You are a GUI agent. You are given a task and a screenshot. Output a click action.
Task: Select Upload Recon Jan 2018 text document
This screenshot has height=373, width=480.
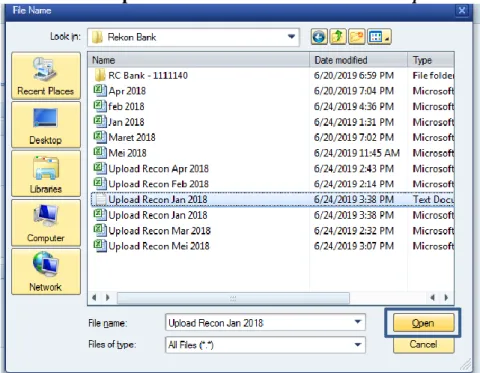[272, 199]
